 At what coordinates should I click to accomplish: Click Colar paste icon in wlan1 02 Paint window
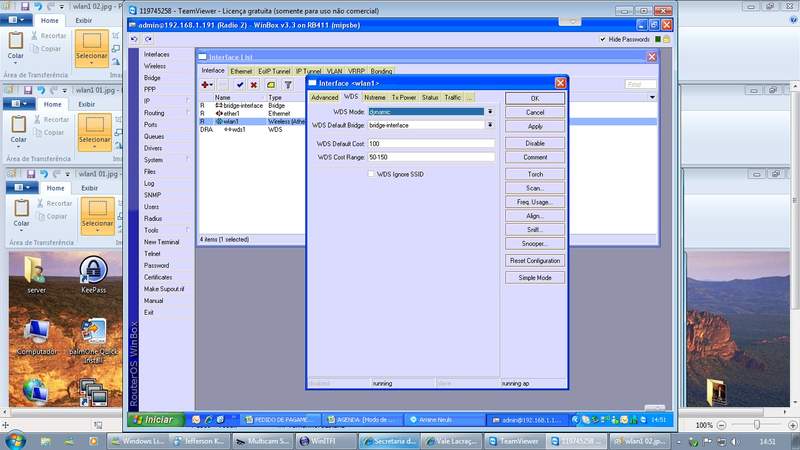(15, 46)
